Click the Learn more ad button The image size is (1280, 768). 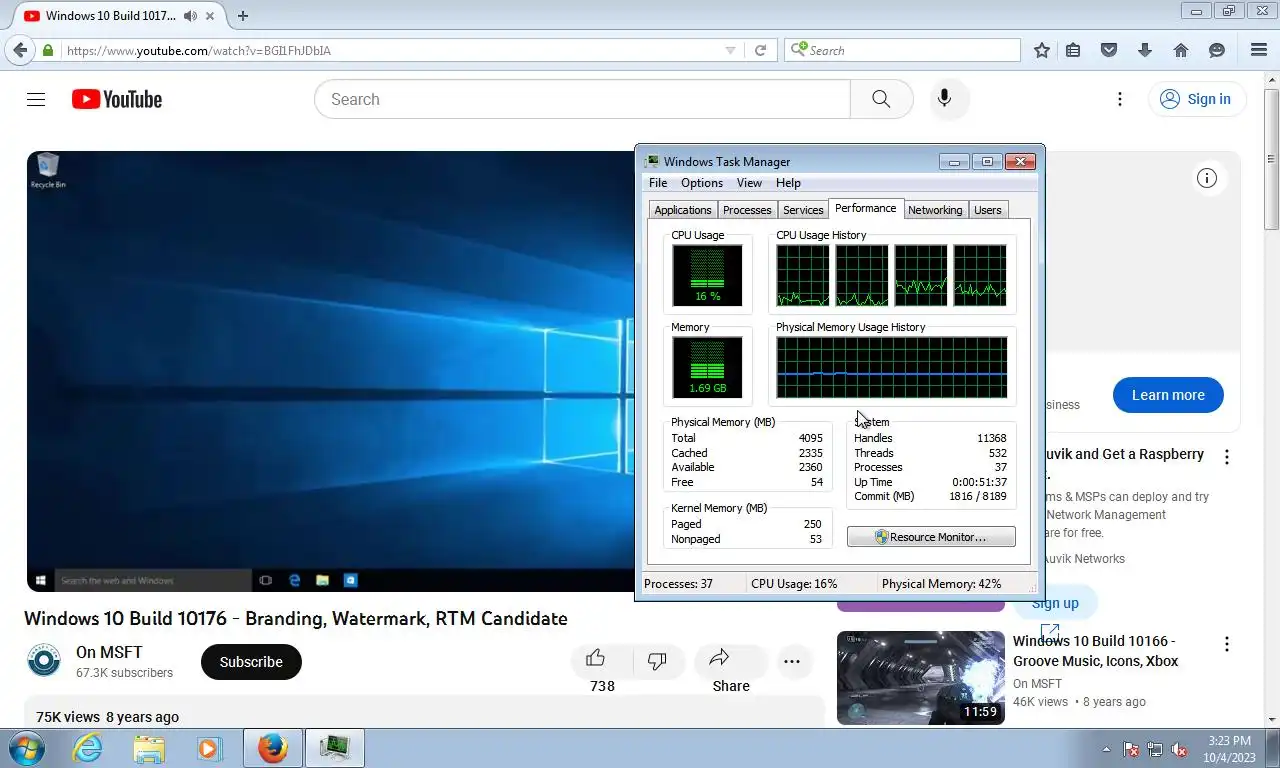pyautogui.click(x=1168, y=395)
